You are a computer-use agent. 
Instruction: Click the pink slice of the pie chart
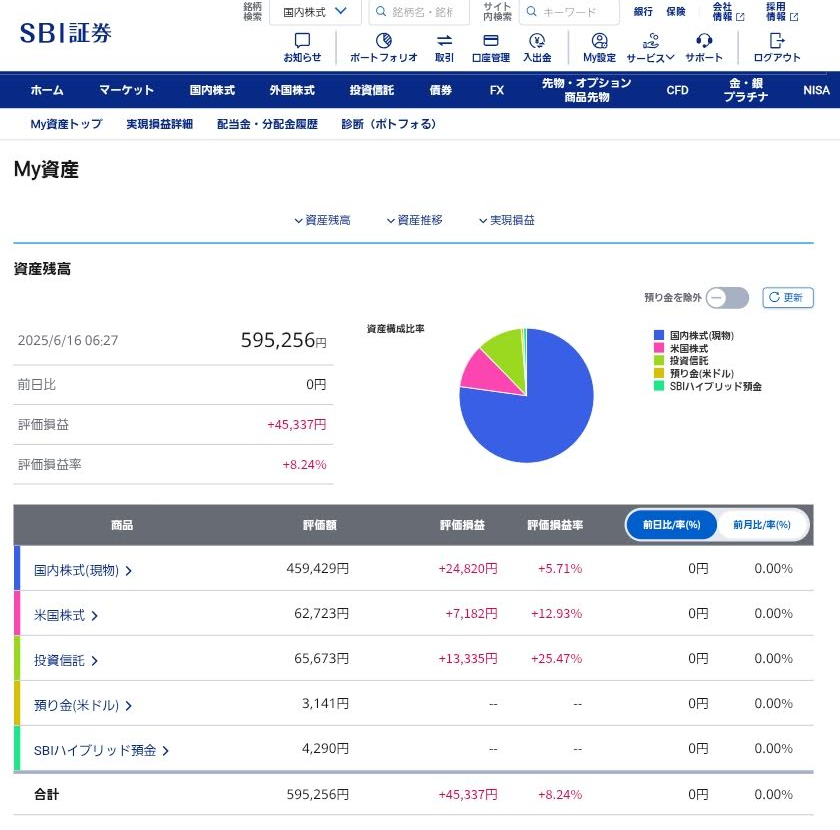coord(486,373)
